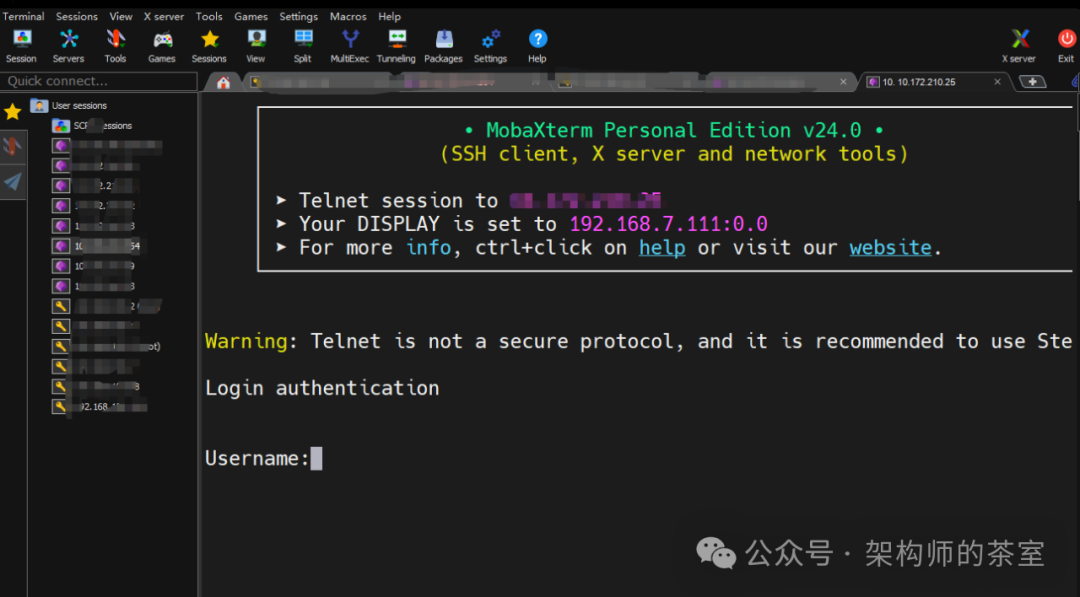Viewport: 1080px width, 597px height.
Task: Click the Packages toolbar icon
Action: 443,44
